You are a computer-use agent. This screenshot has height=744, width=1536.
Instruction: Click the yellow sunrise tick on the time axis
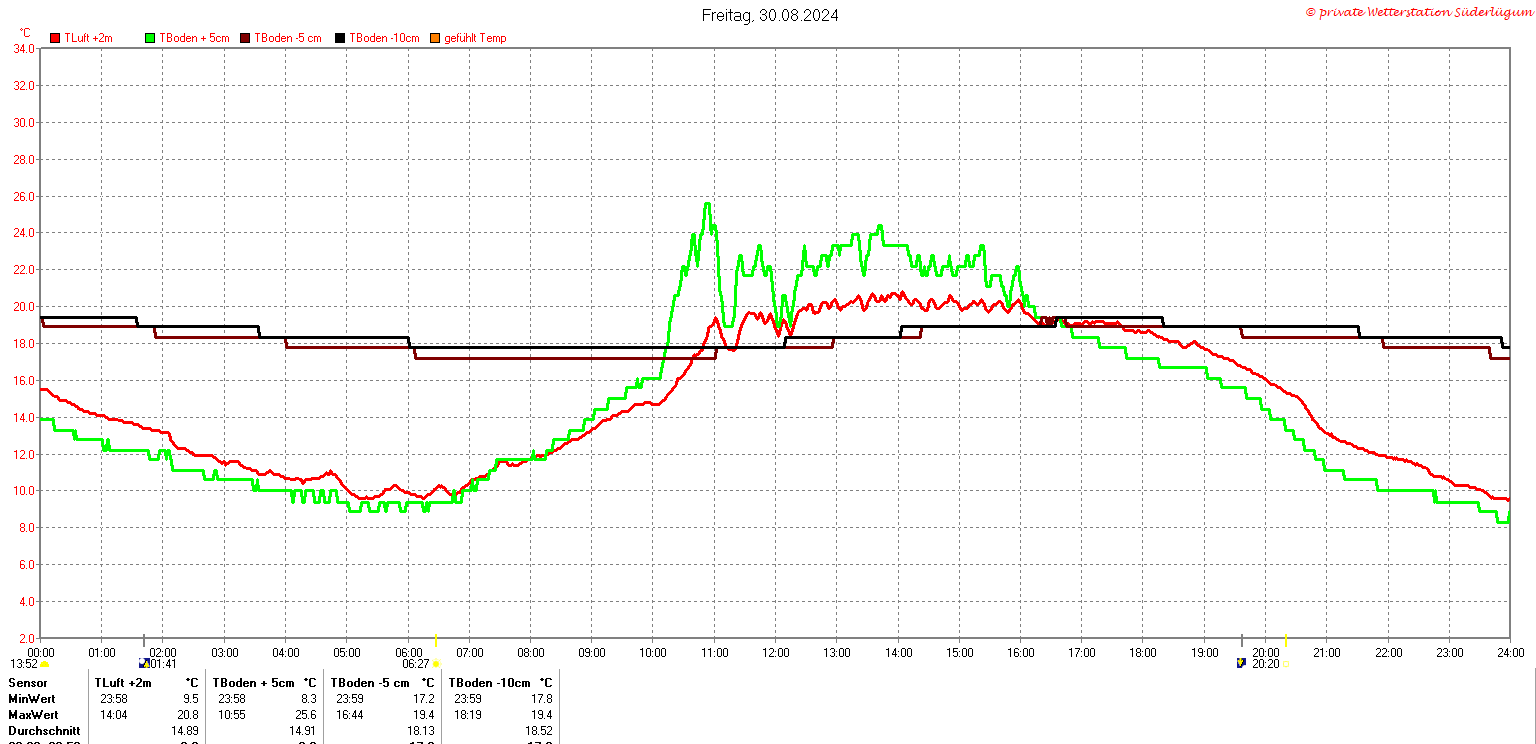pos(436,640)
